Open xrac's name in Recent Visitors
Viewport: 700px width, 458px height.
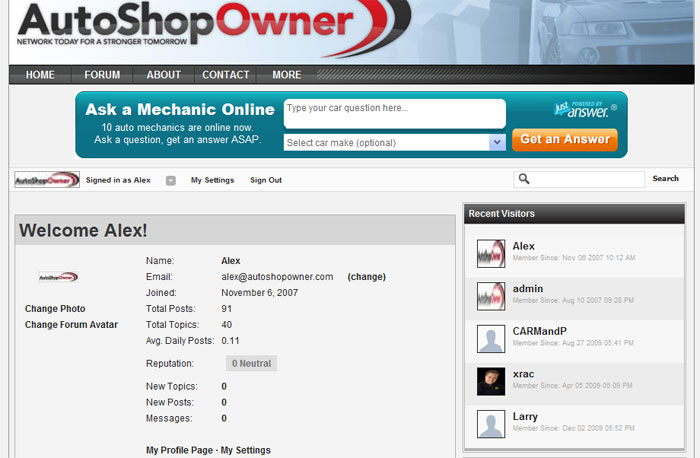click(x=523, y=374)
